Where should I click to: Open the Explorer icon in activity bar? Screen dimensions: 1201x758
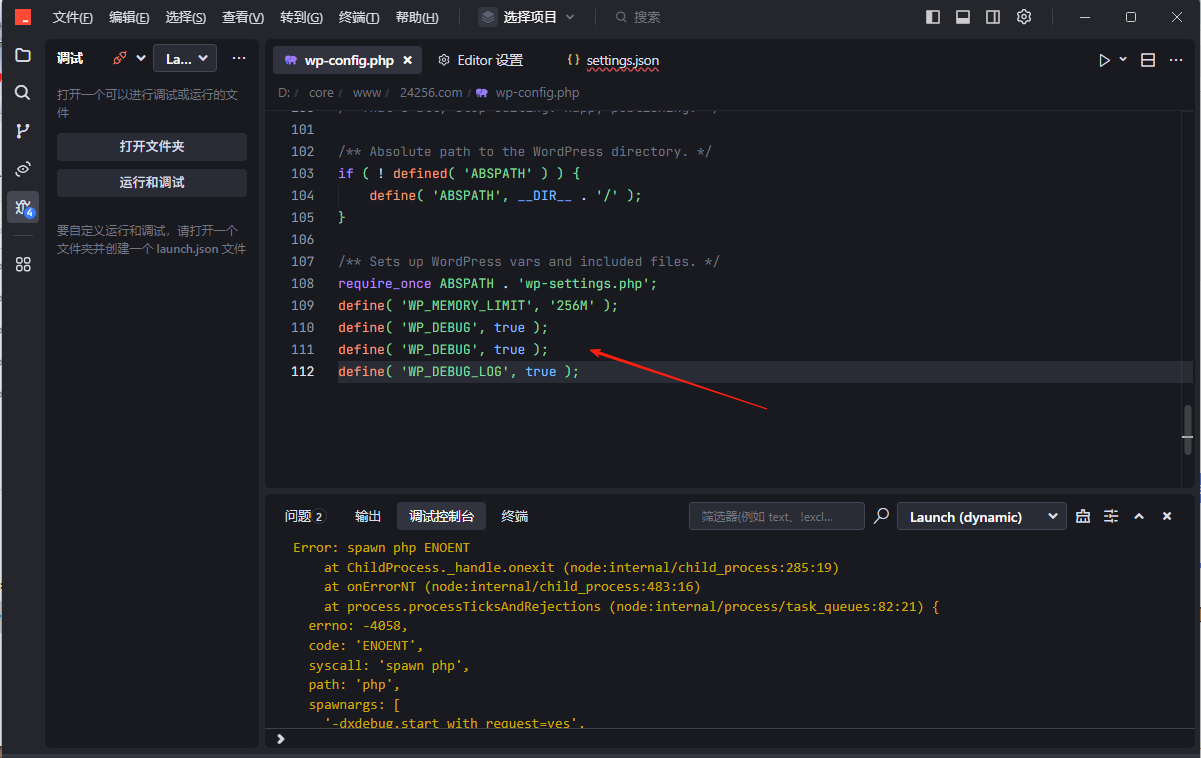(23, 55)
